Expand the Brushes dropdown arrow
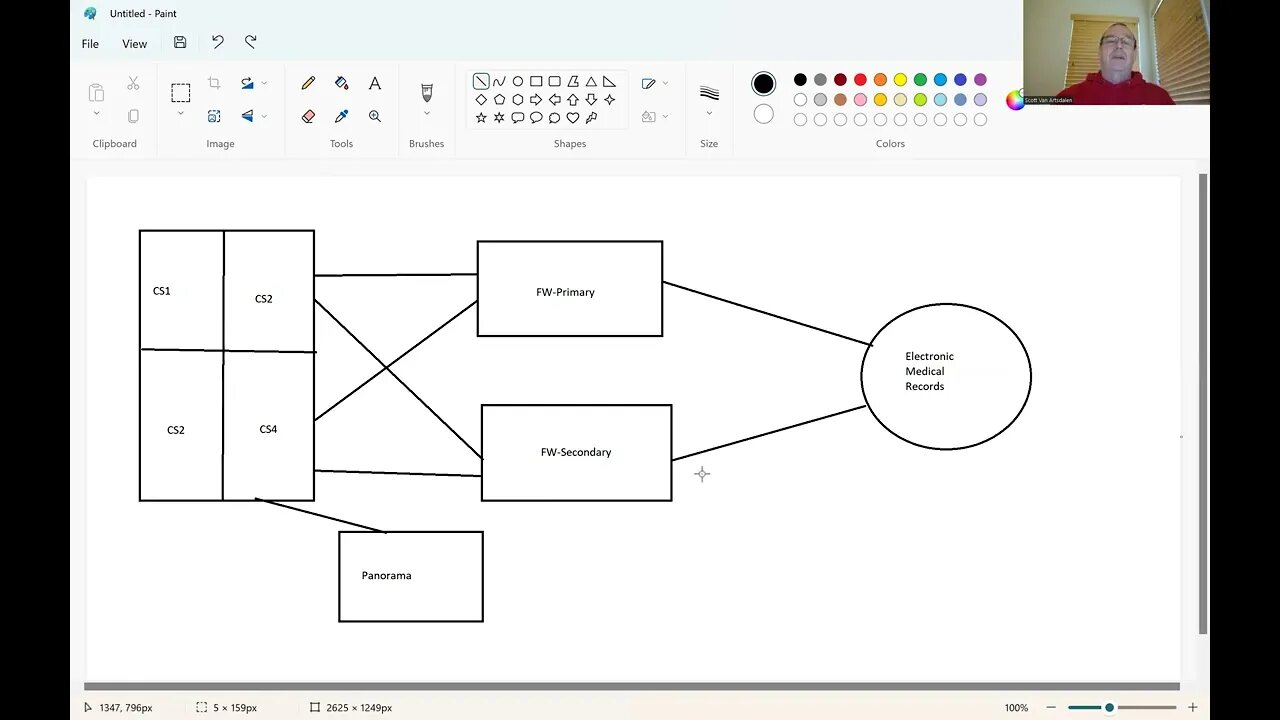Viewport: 1280px width, 720px height. 427,113
